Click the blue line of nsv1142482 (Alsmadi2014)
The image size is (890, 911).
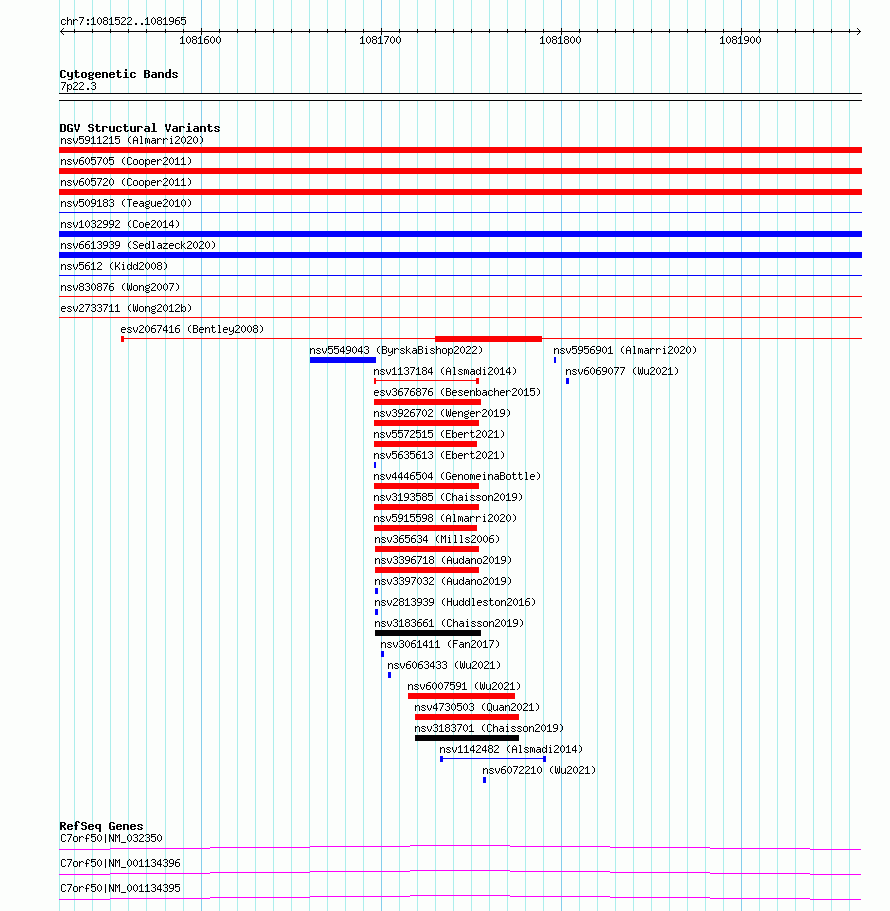(x=493, y=759)
